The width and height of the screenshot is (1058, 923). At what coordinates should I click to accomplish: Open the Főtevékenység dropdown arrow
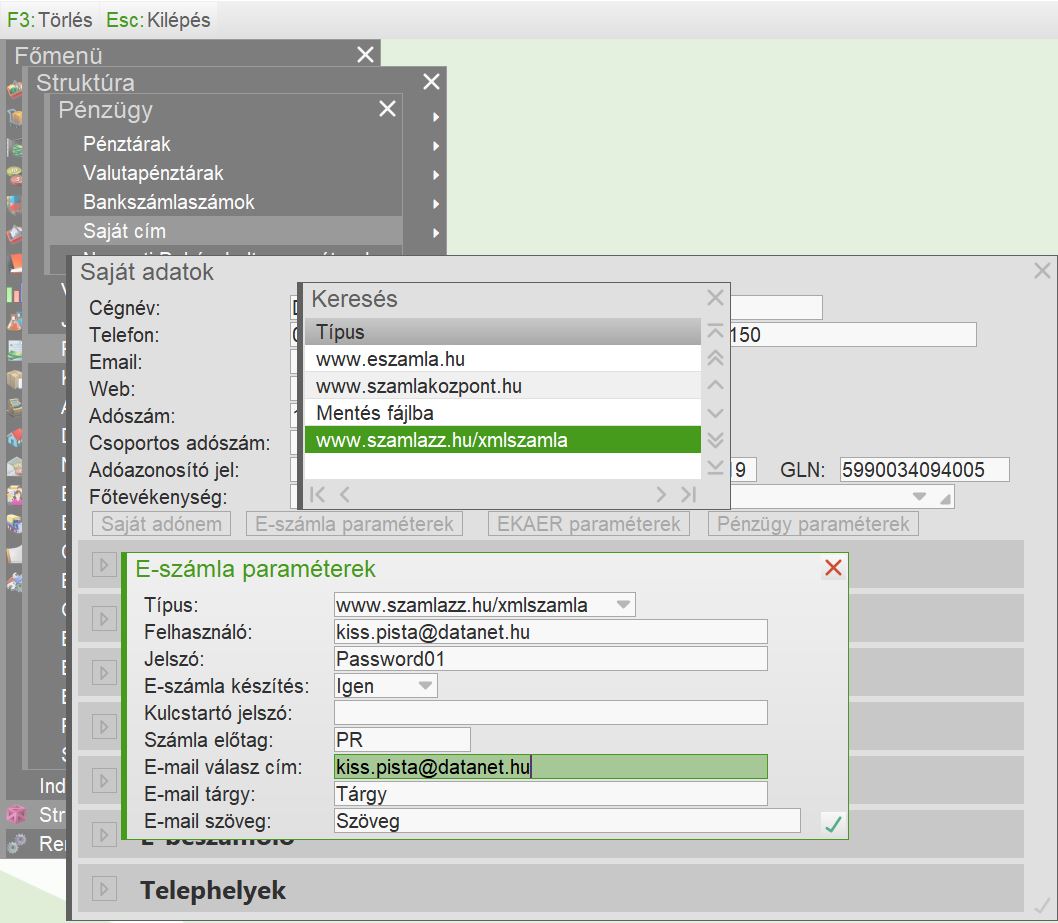click(x=919, y=497)
